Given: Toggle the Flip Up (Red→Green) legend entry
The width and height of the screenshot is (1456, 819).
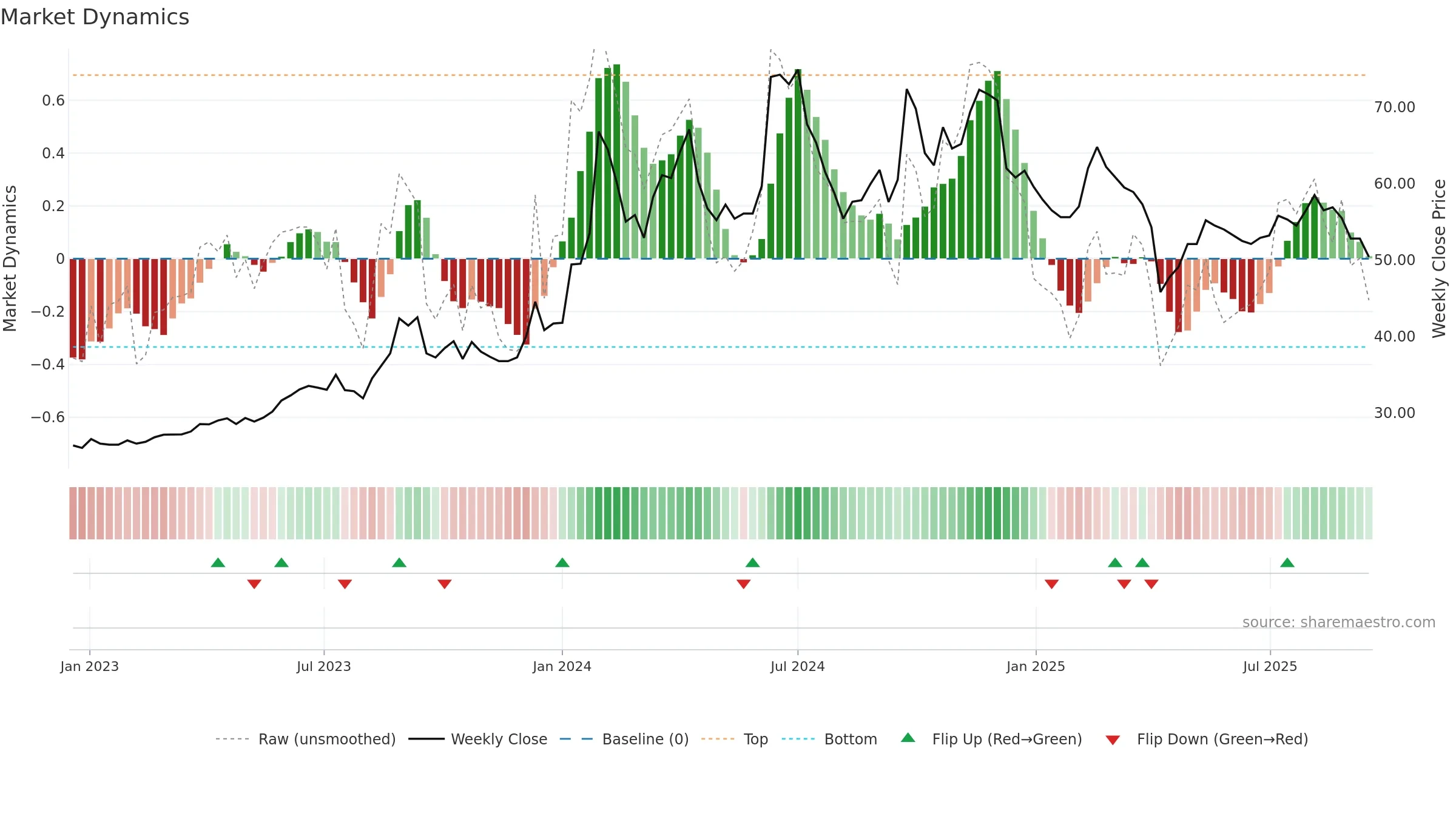Looking at the screenshot, I should [991, 739].
